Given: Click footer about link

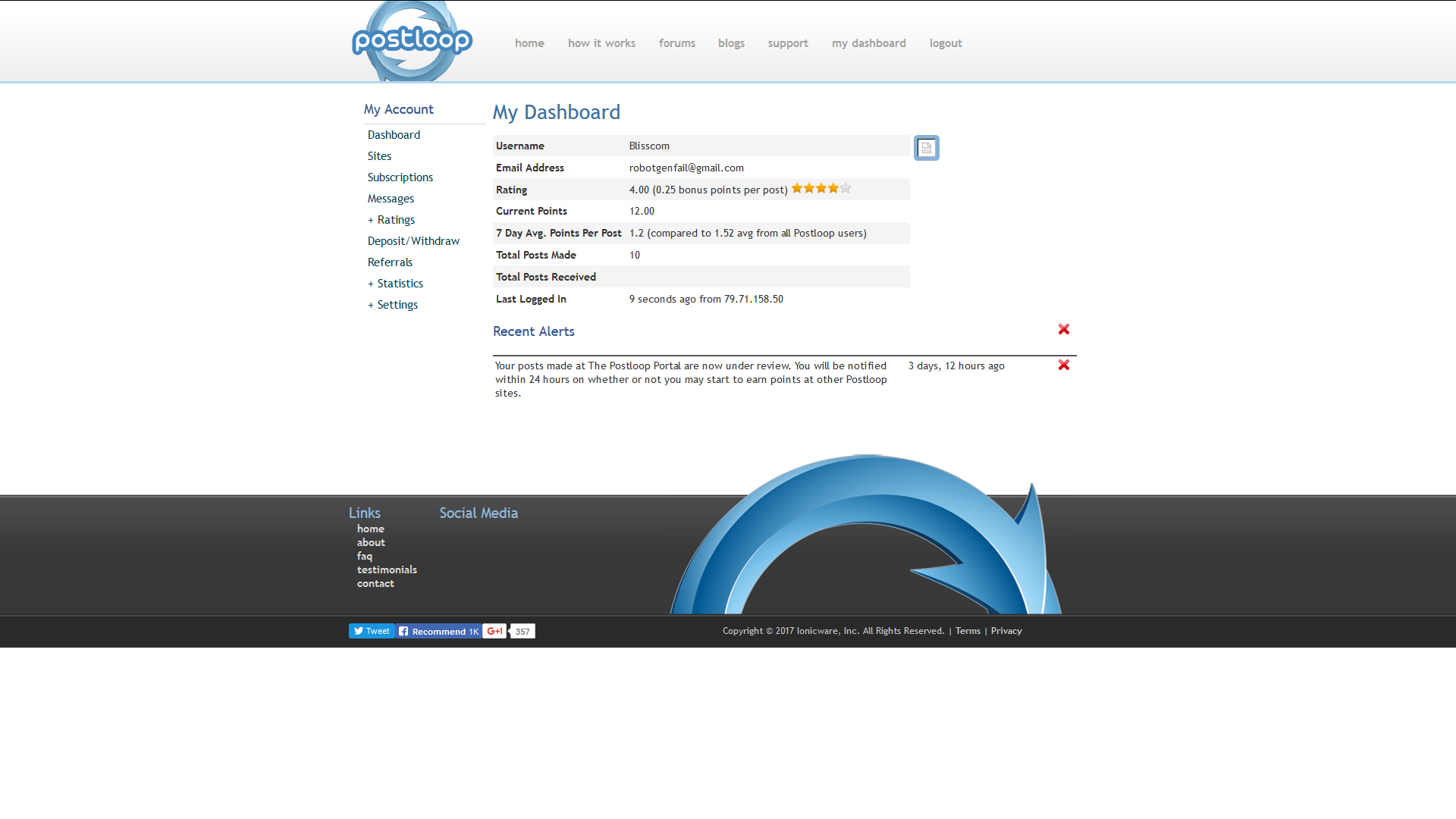Looking at the screenshot, I should 371,542.
